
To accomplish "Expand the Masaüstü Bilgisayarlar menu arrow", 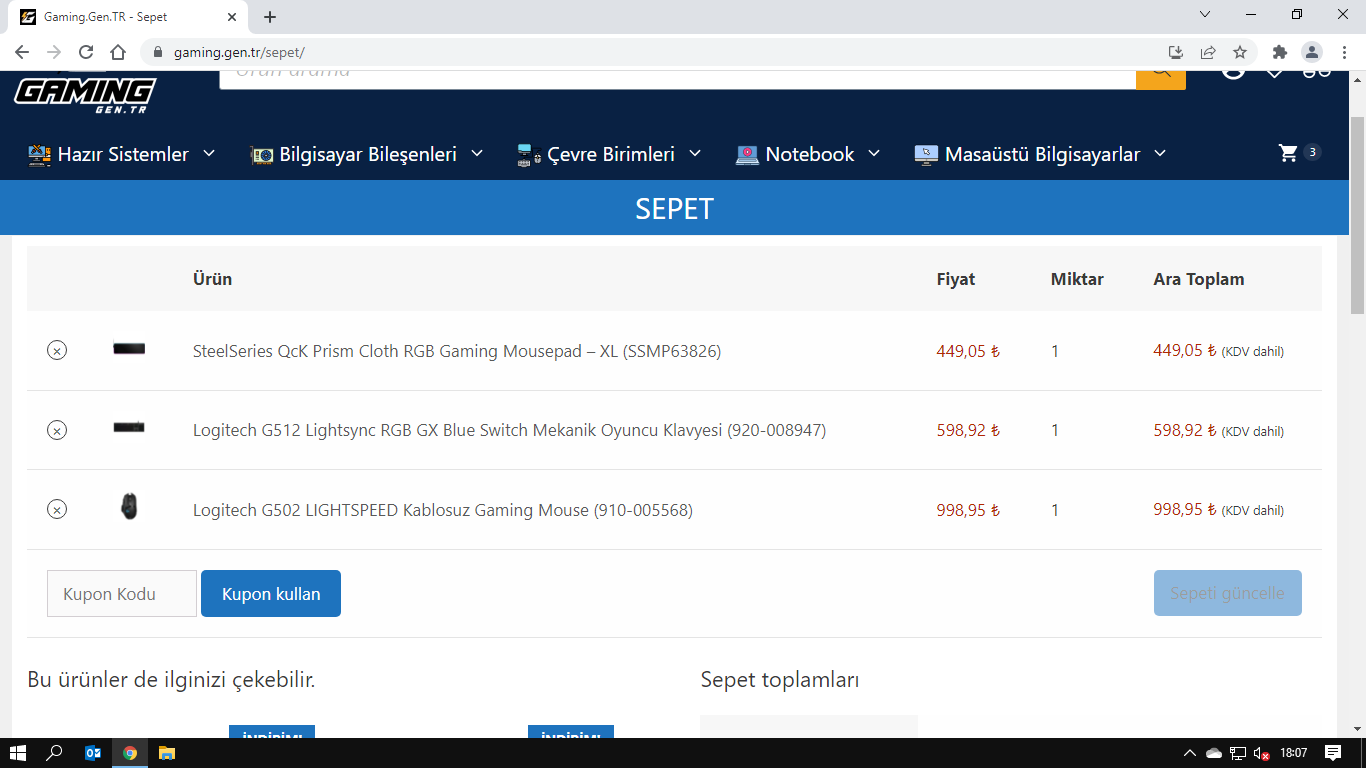I will tap(1160, 153).
